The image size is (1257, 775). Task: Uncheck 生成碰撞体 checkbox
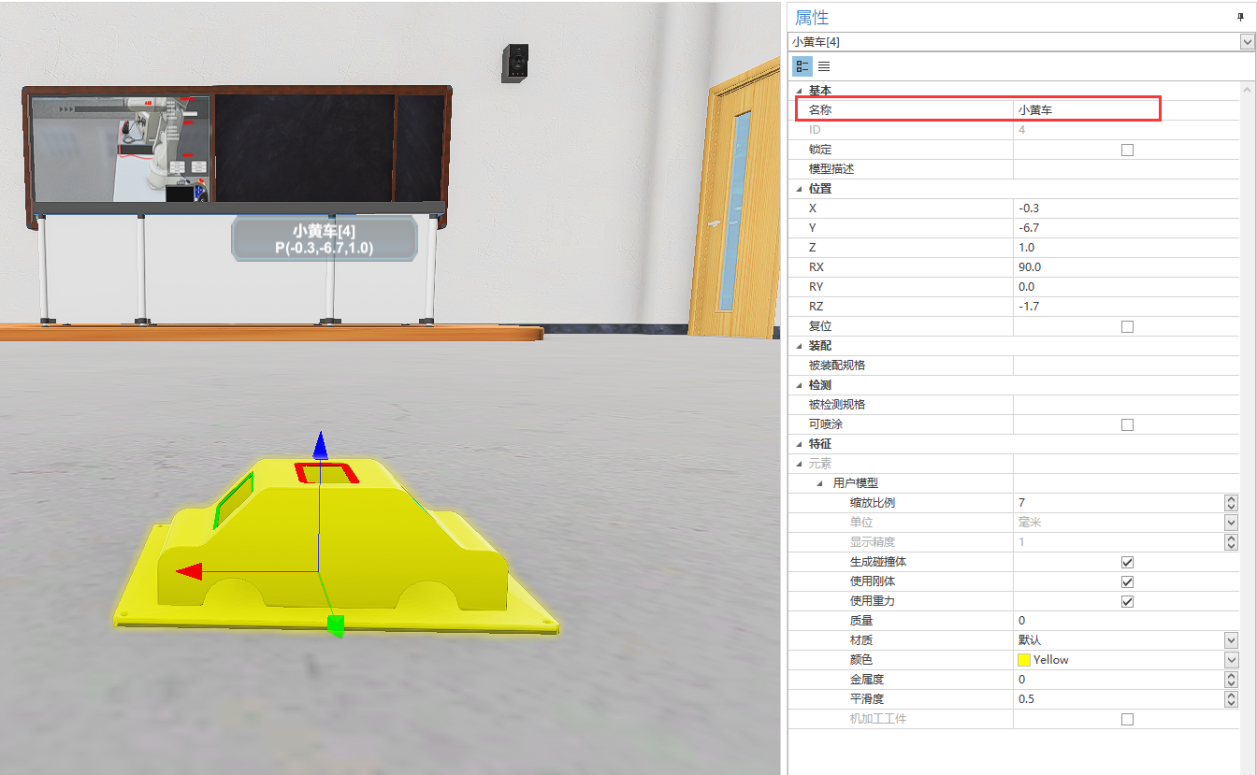pos(1127,562)
